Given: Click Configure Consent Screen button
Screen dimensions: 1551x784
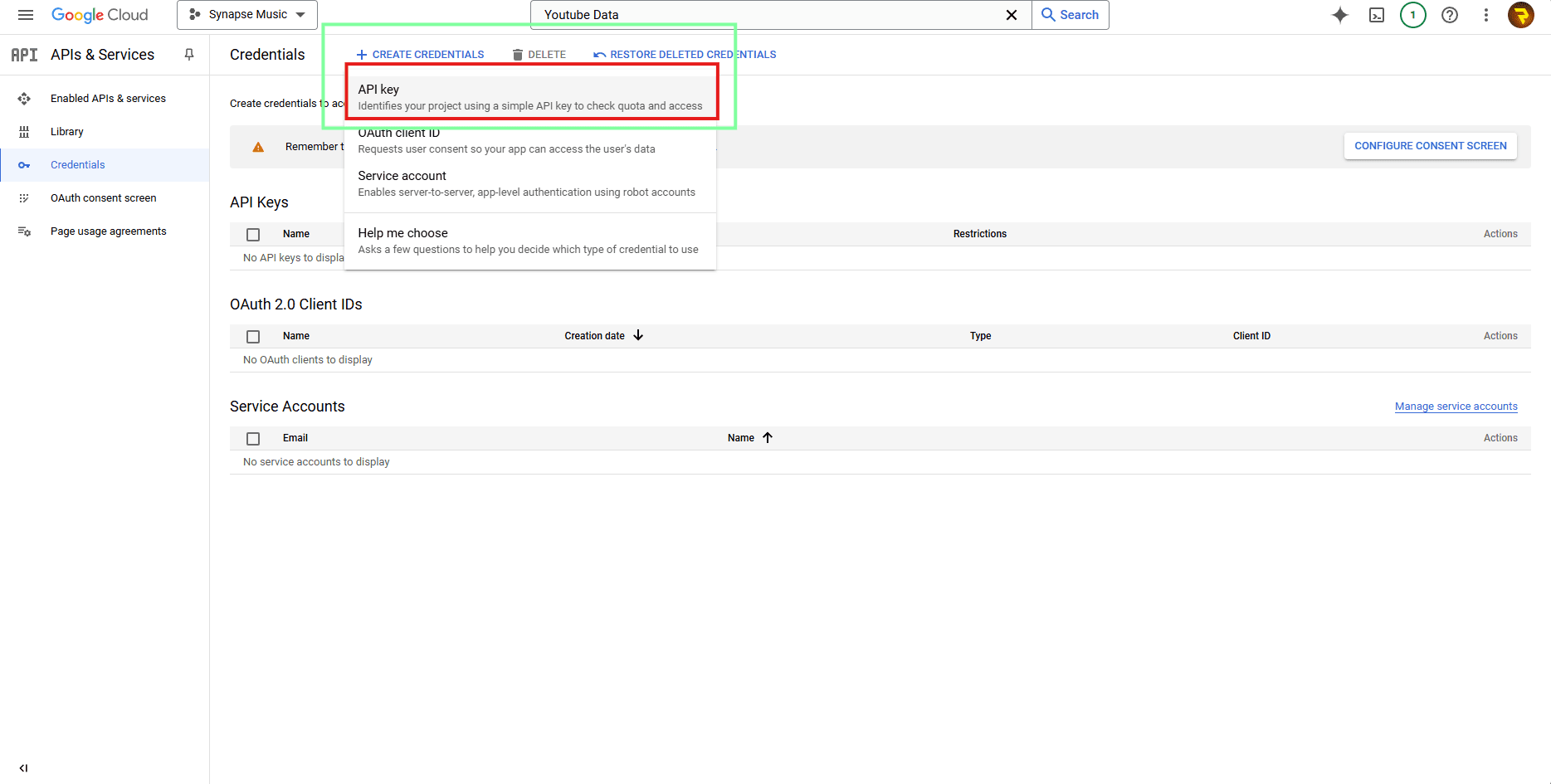Looking at the screenshot, I should pos(1431,146).
